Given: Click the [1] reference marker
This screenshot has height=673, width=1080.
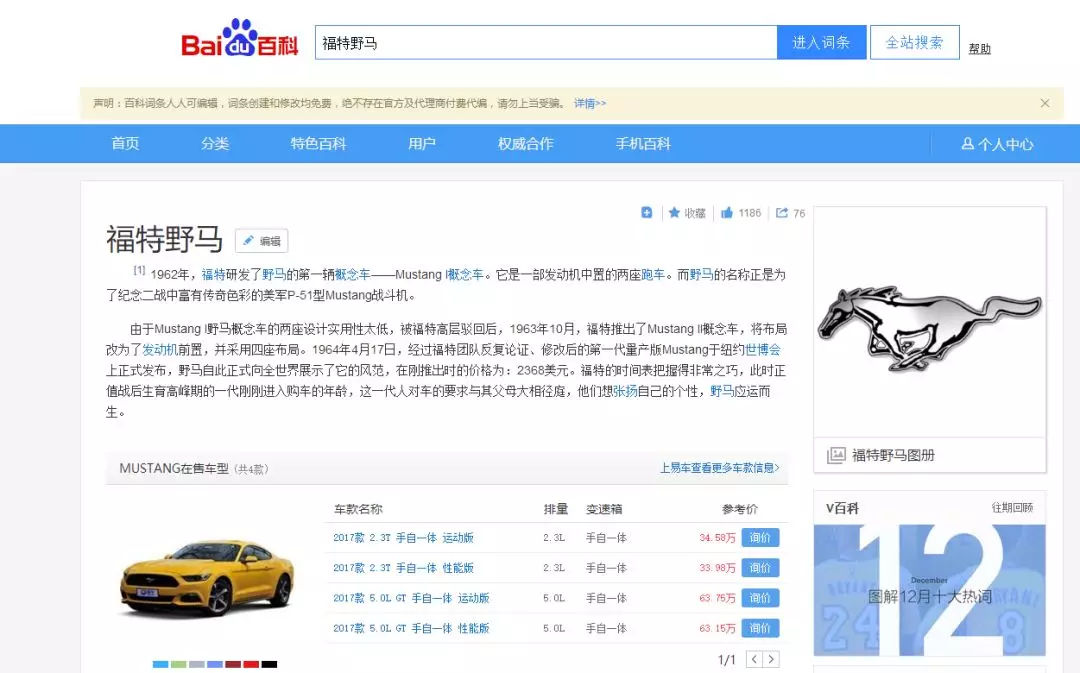Looking at the screenshot, I should (139, 271).
